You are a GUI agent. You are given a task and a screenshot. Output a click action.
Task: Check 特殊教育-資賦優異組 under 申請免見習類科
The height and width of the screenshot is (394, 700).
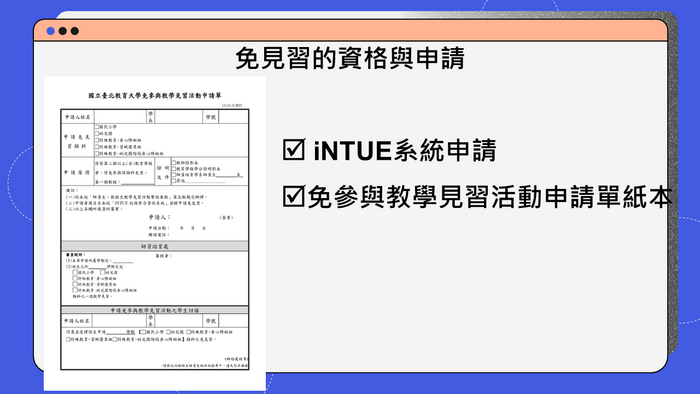(97, 147)
